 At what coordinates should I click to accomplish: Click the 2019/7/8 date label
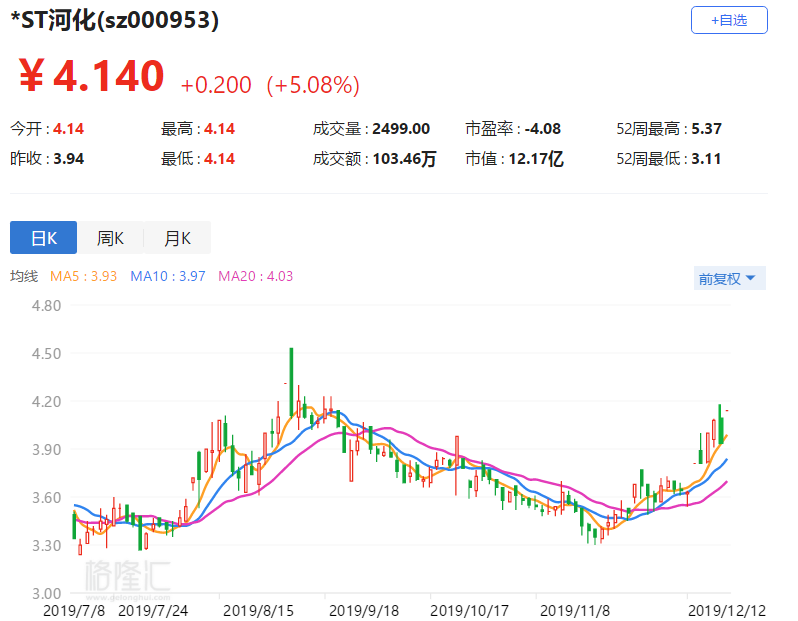[74, 610]
